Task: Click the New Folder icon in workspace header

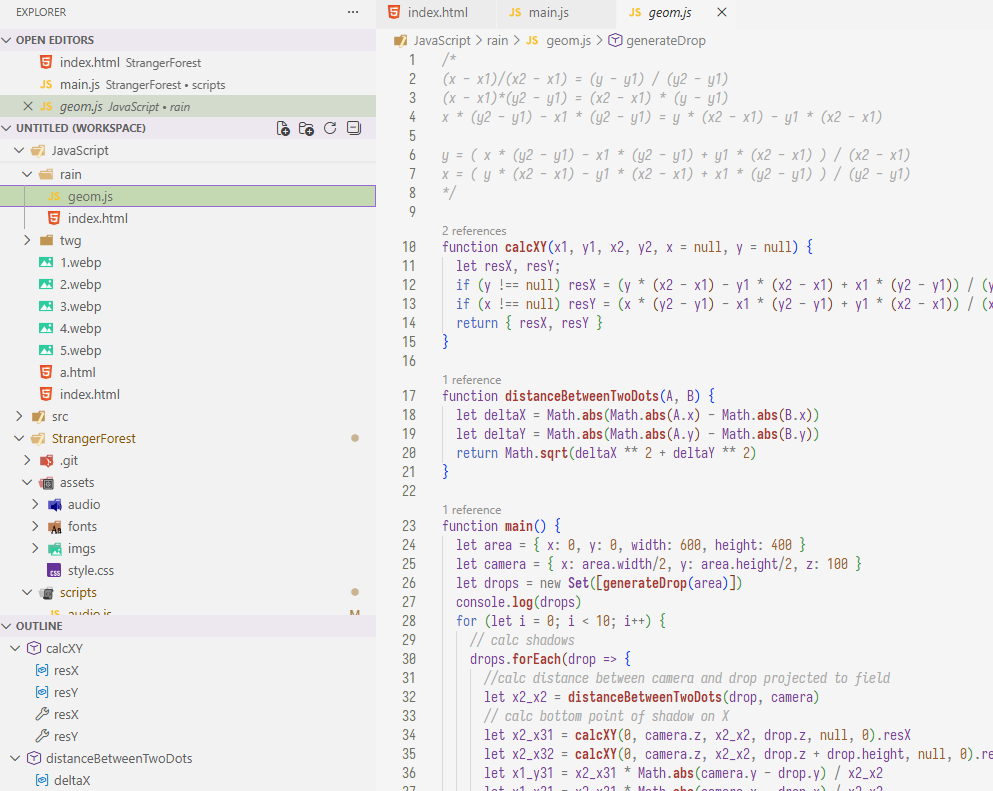Action: click(307, 129)
